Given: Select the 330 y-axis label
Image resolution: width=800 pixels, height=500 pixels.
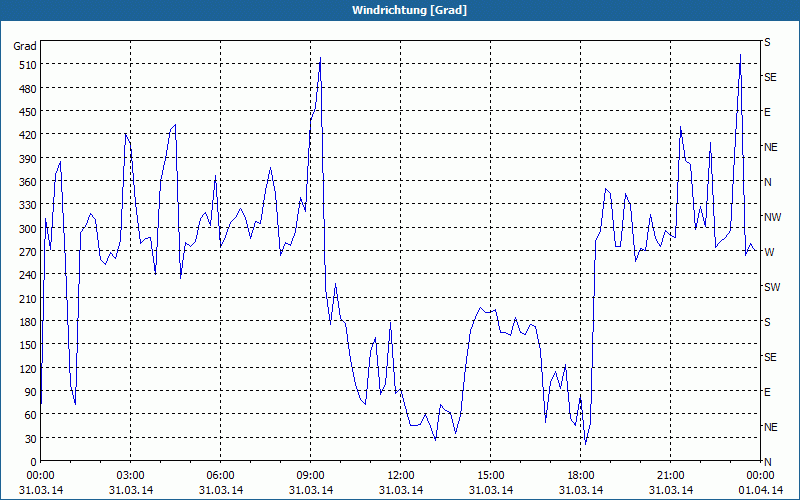Looking at the screenshot, I should pos(28,205).
